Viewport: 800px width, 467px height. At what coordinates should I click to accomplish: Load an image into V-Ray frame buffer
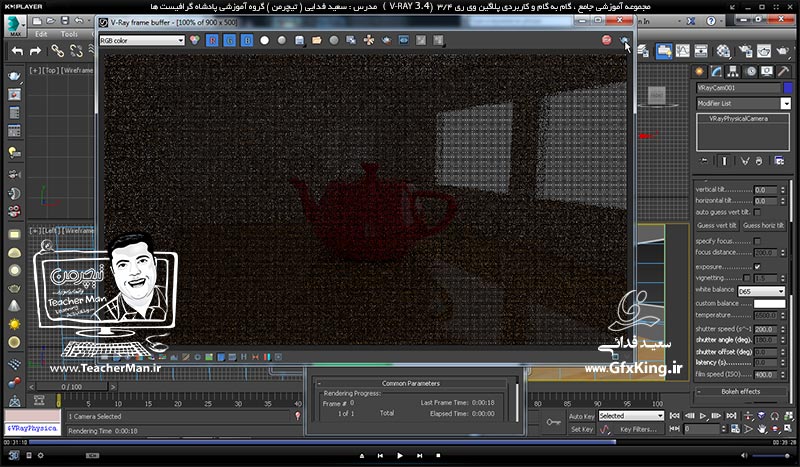(x=317, y=40)
